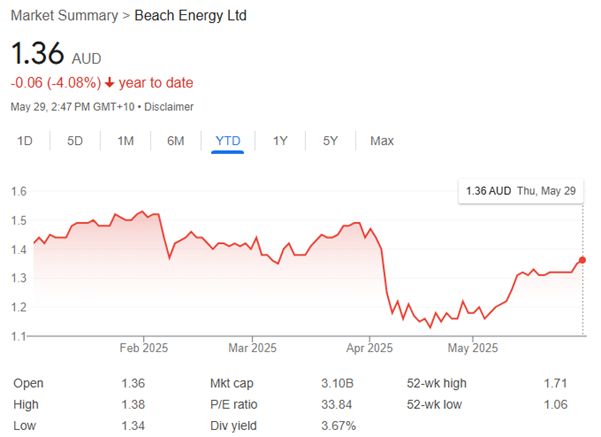Show the Max range chart

coord(382,141)
